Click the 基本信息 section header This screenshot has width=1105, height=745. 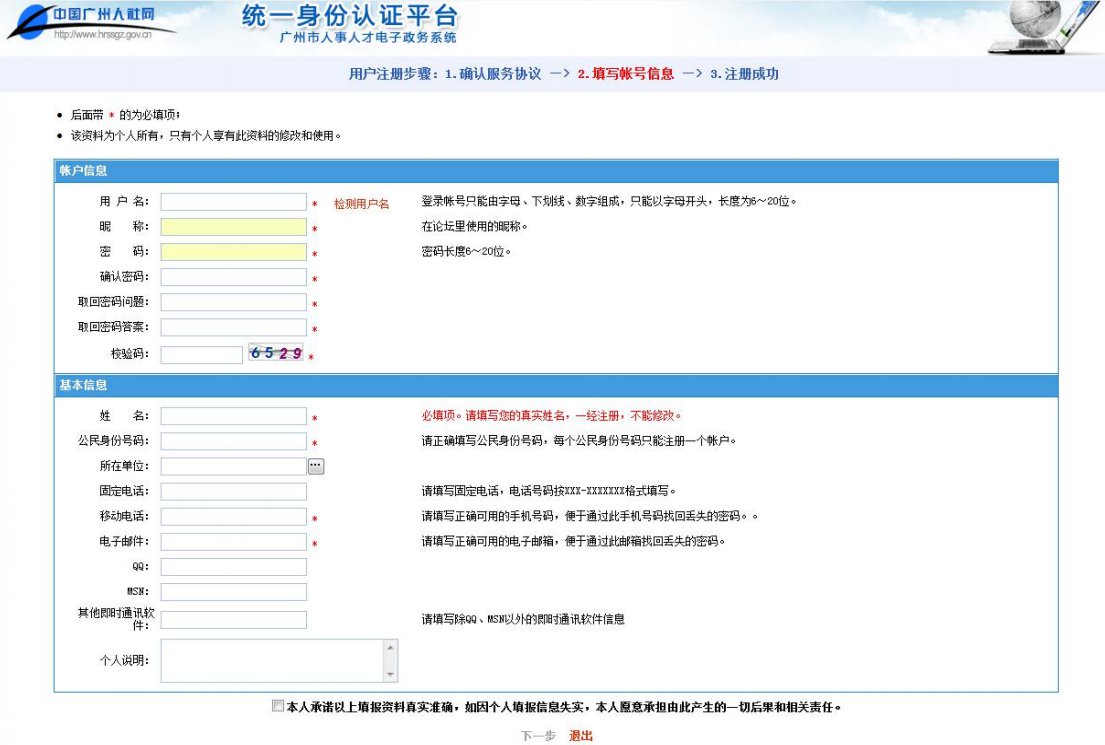pyautogui.click(x=556, y=386)
